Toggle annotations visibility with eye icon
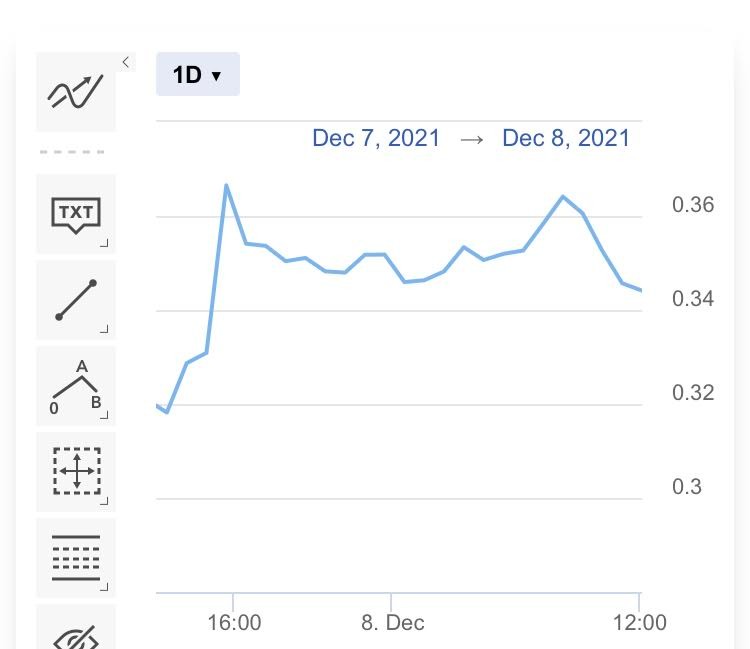 (x=76, y=631)
